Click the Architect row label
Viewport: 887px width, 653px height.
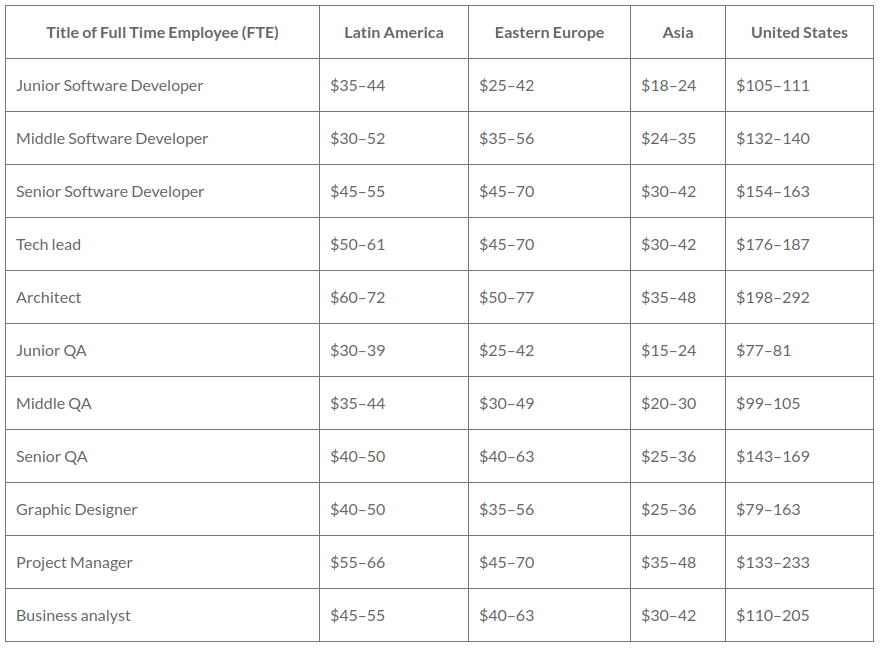click(49, 298)
